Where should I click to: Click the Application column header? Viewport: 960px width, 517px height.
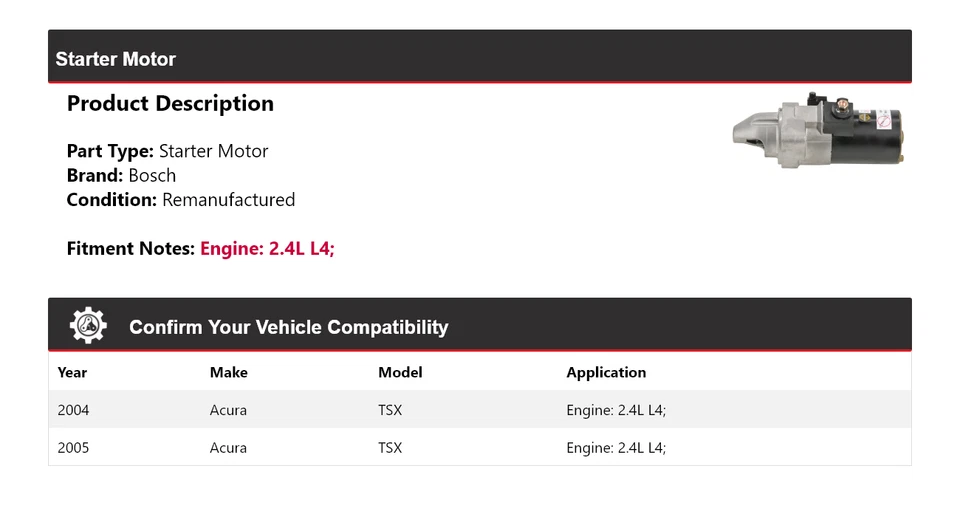point(606,372)
